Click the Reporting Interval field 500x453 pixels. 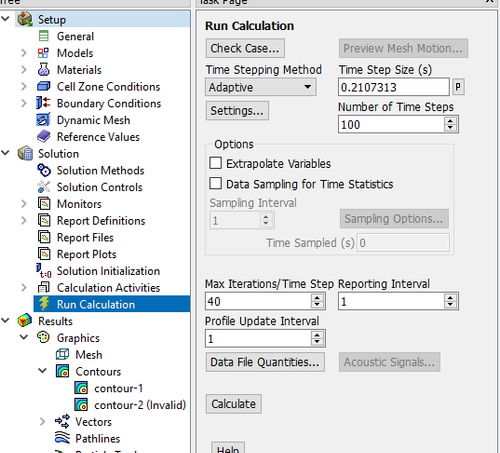pyautogui.click(x=391, y=301)
